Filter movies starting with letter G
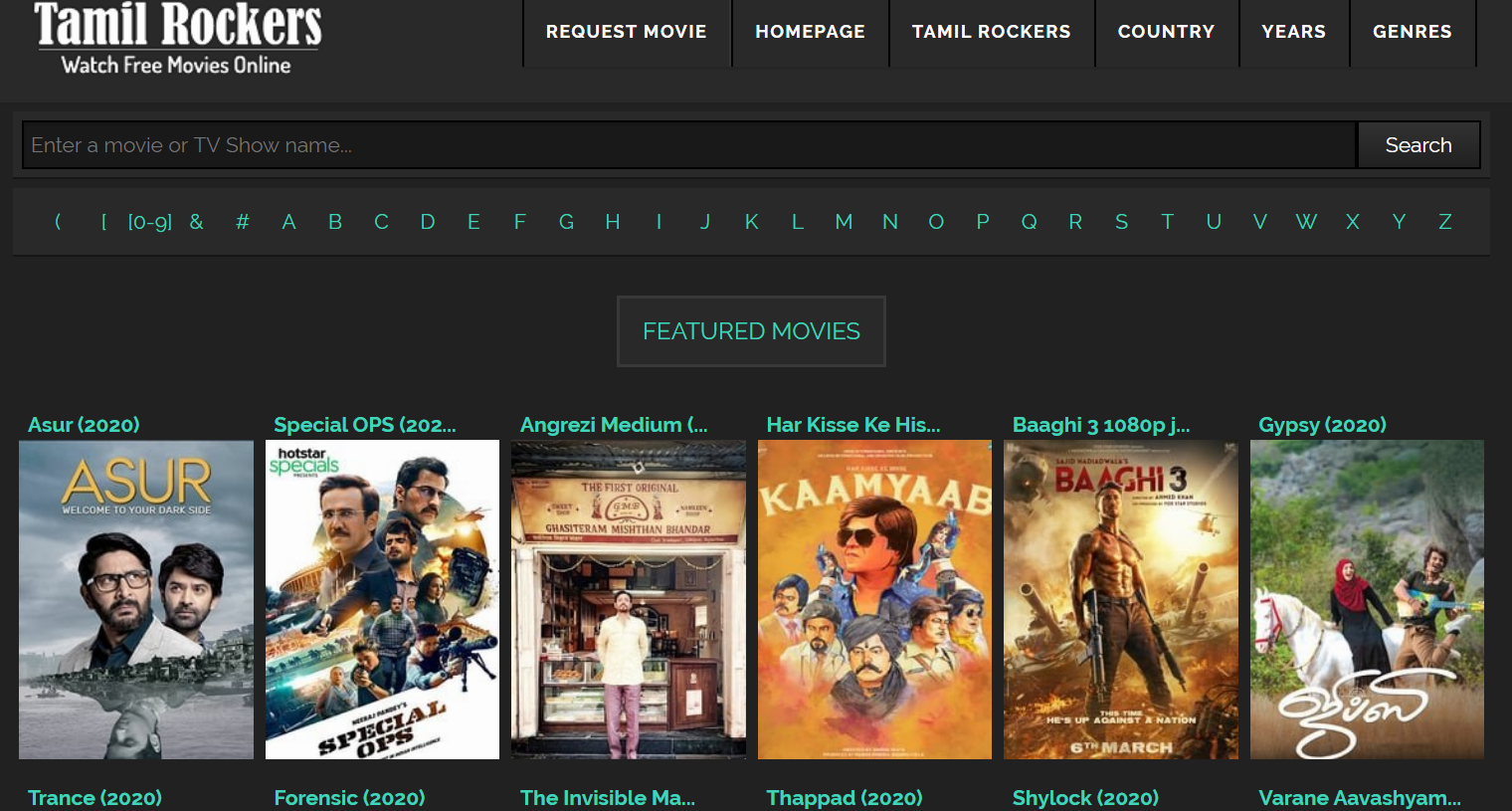1512x811 pixels. pos(566,222)
